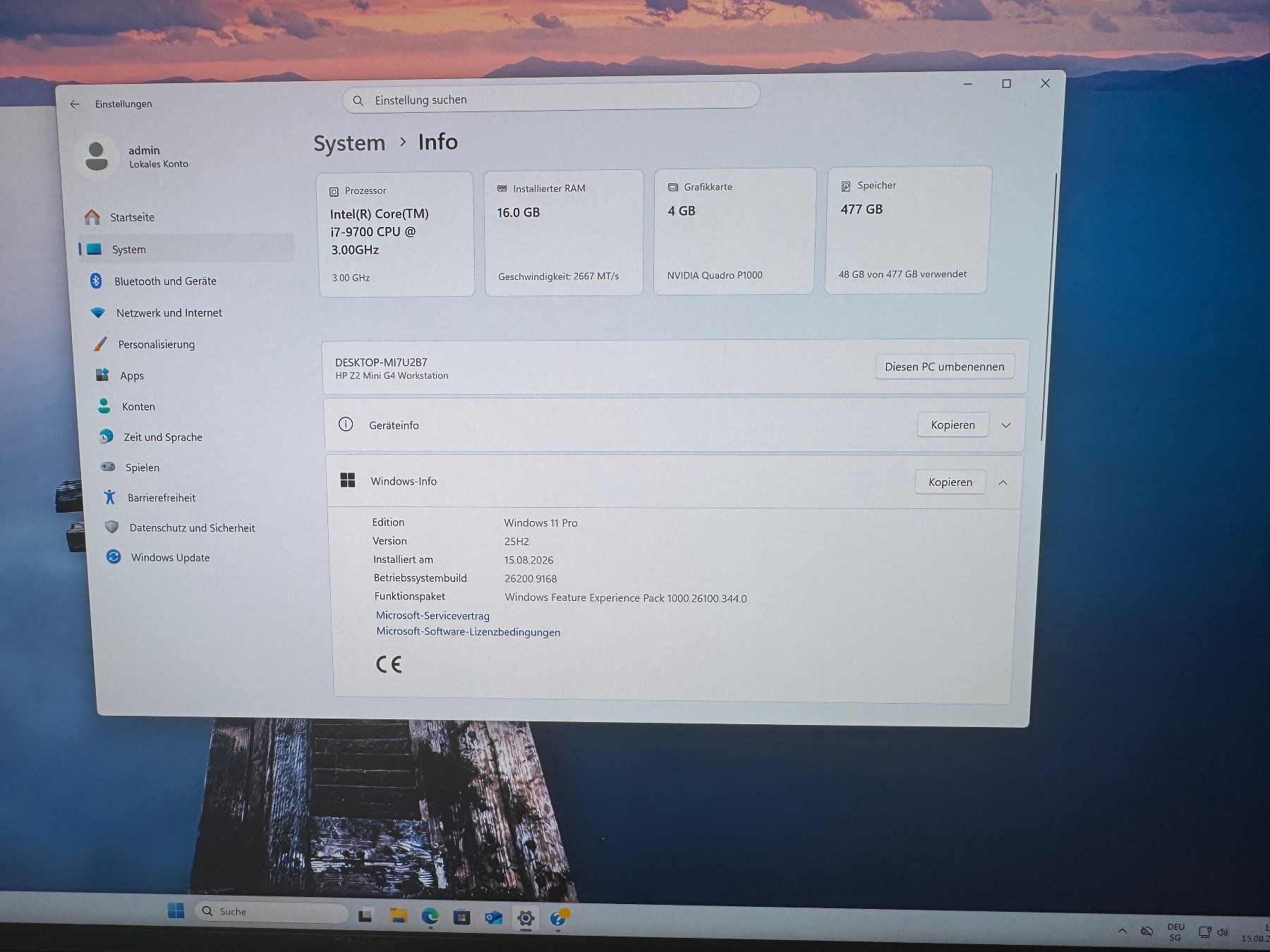
Task: Launch Microsoft Edge from the taskbar
Action: pyautogui.click(x=430, y=917)
